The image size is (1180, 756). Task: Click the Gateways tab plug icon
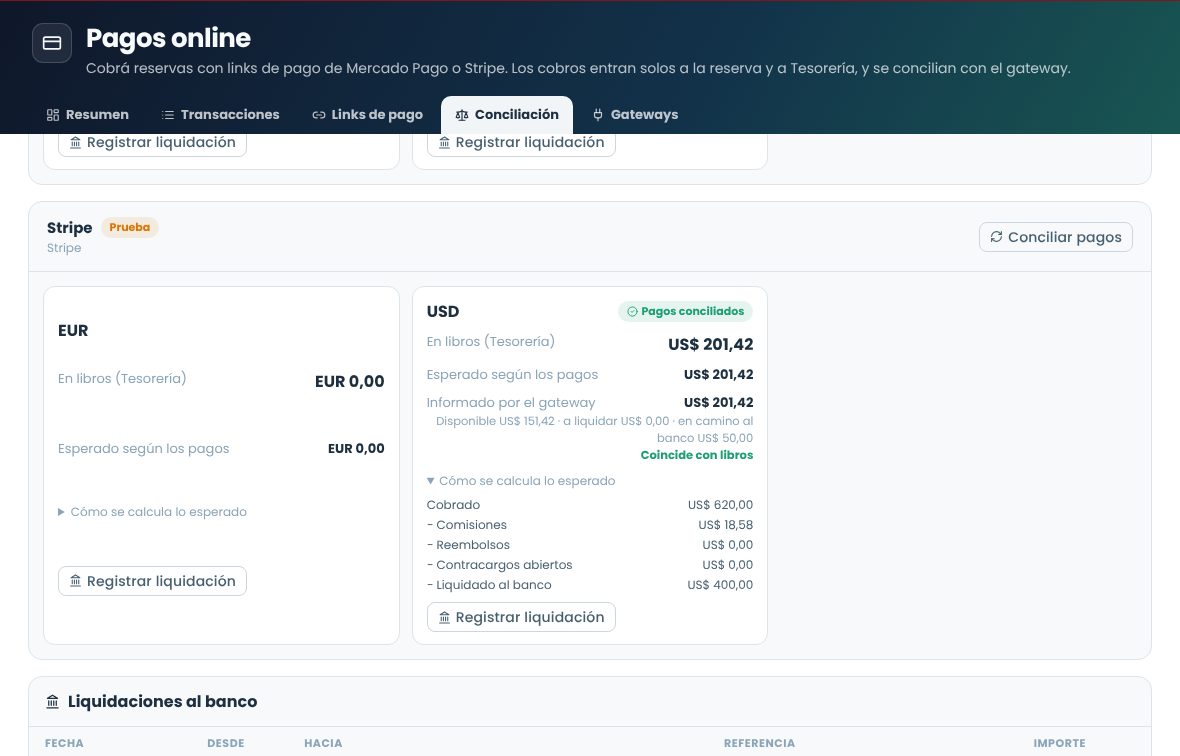[x=598, y=115]
